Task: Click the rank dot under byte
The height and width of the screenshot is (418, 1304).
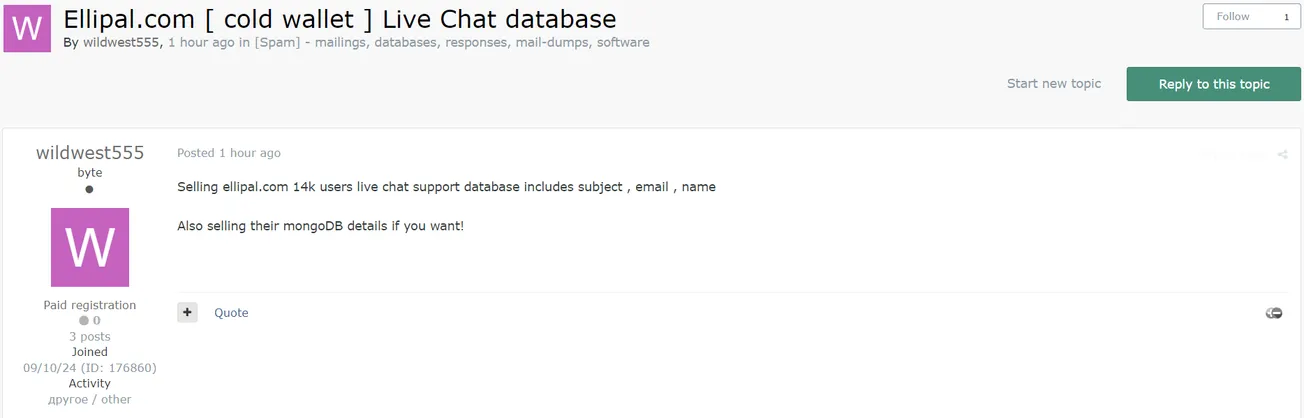Action: tap(89, 189)
